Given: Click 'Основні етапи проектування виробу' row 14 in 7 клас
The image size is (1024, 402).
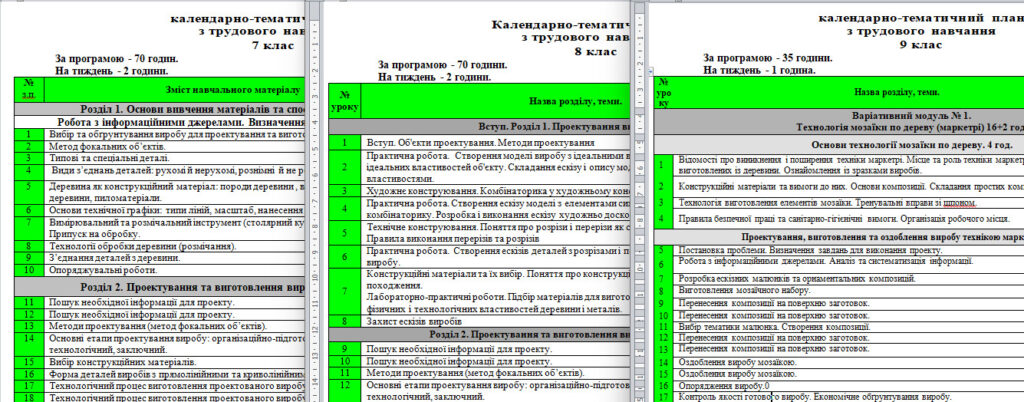Looking at the screenshot, I should tap(160, 344).
